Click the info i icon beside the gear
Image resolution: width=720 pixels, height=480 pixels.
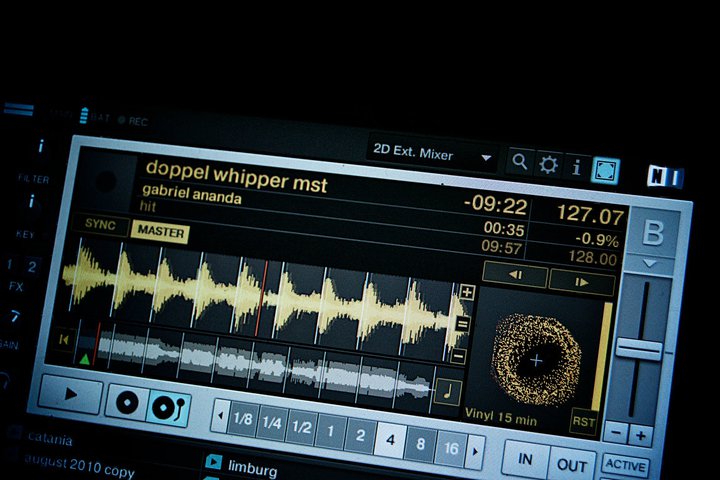[x=576, y=167]
